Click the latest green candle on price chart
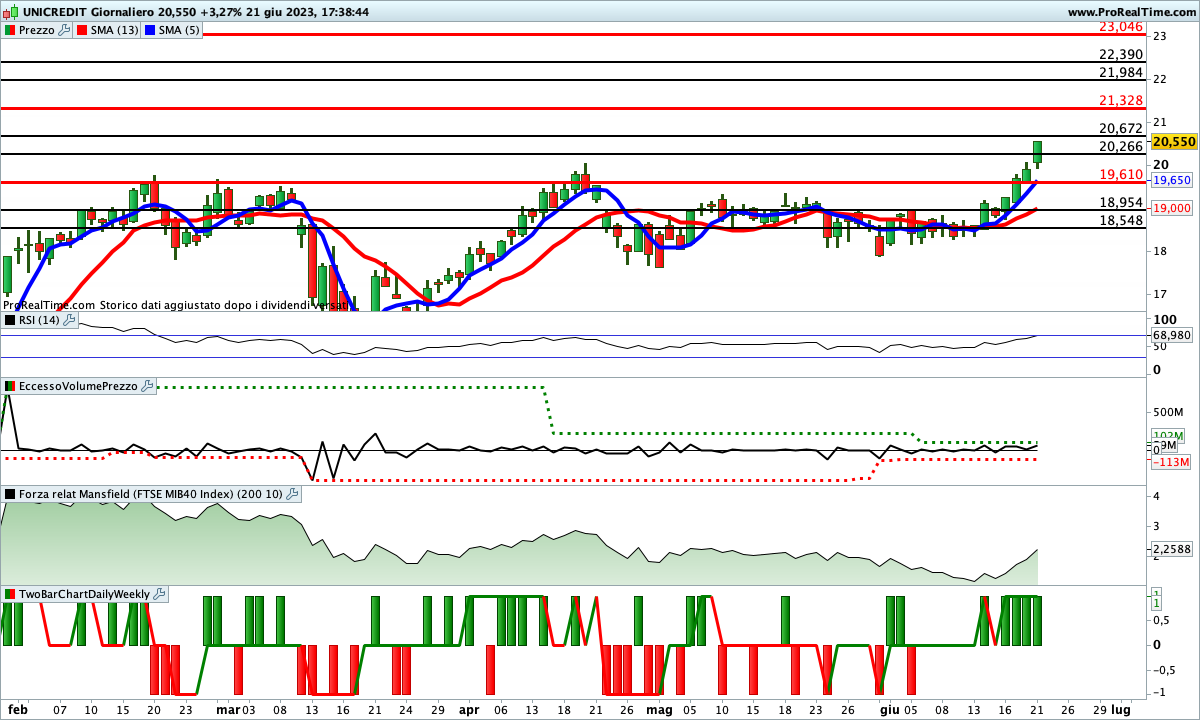1200x720 pixels. pyautogui.click(x=1038, y=152)
